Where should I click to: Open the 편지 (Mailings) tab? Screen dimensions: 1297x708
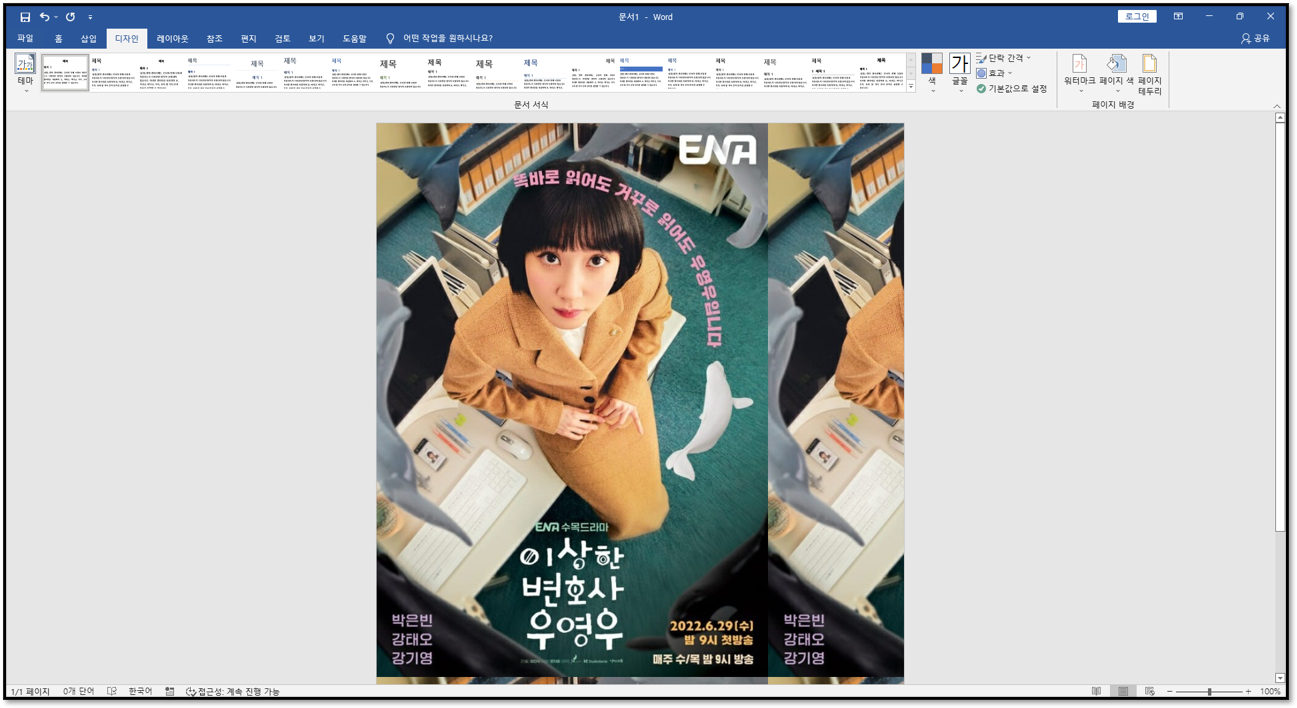248,39
